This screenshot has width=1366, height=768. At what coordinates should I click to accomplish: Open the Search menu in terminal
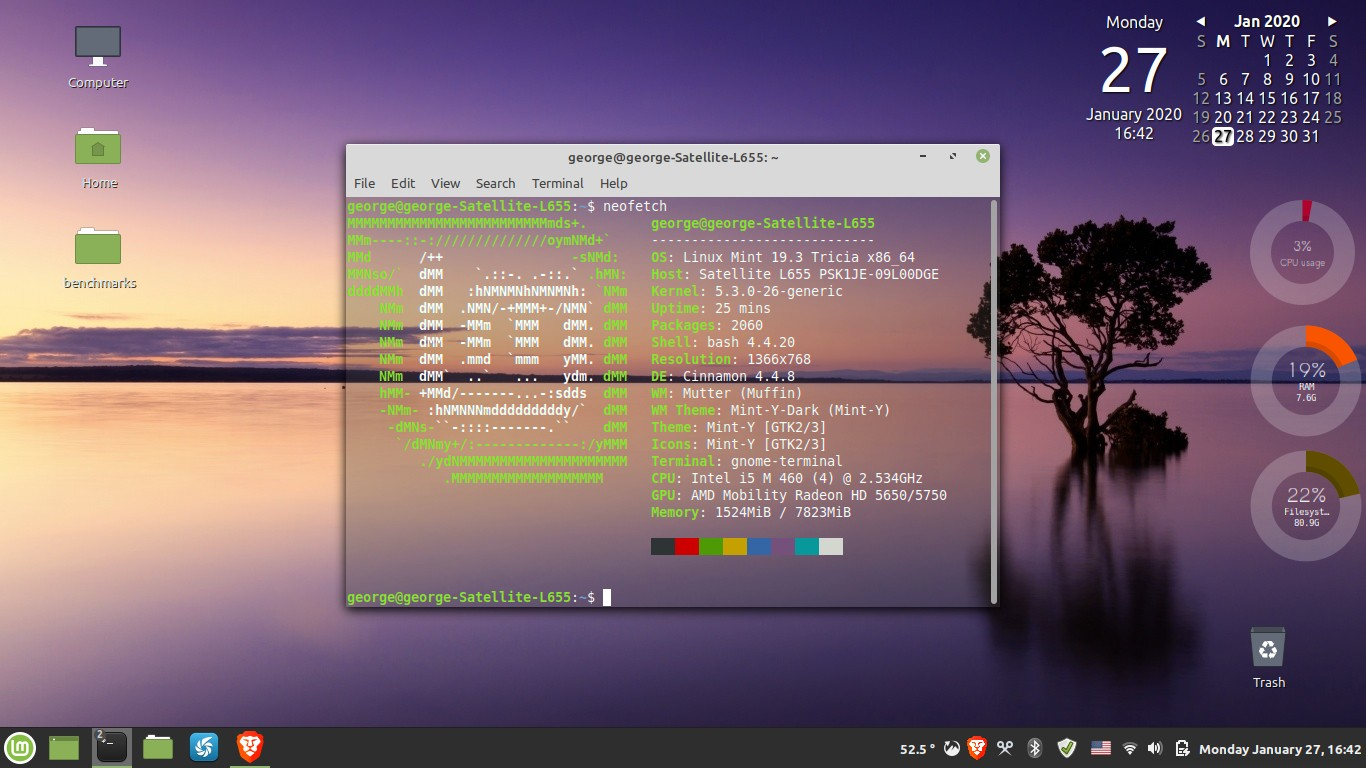click(495, 183)
